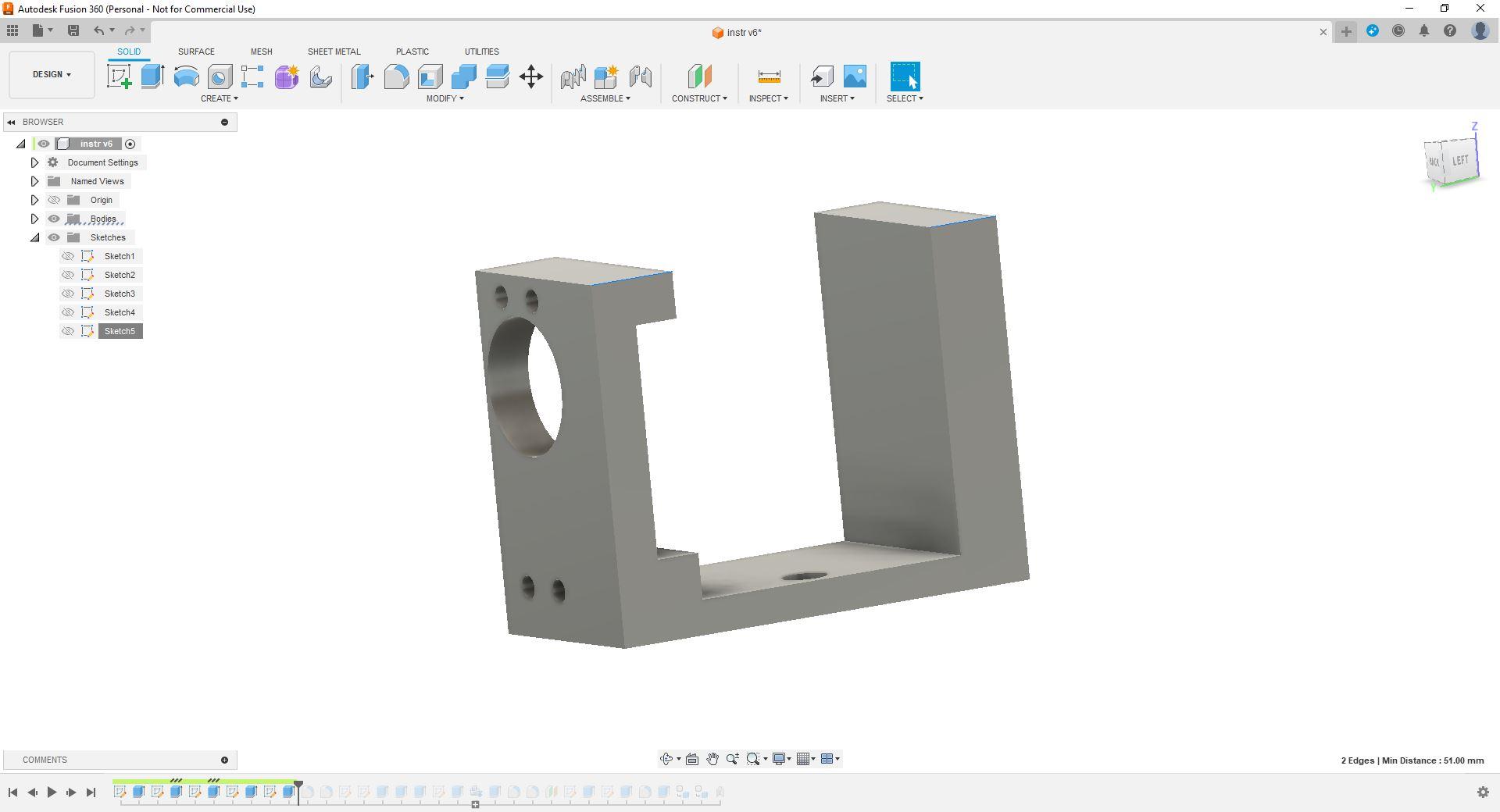The height and width of the screenshot is (812, 1500).
Task: Open the INSERT menu
Action: (837, 98)
